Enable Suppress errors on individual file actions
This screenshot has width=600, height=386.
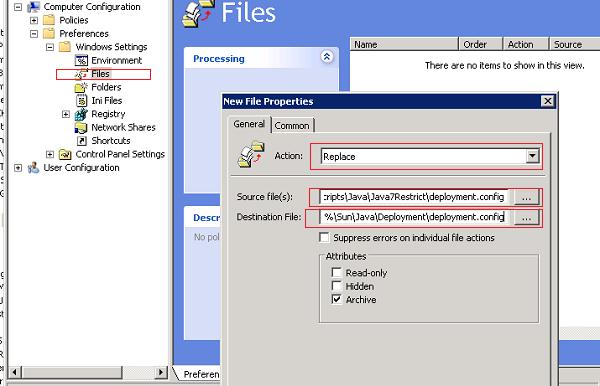(324, 238)
